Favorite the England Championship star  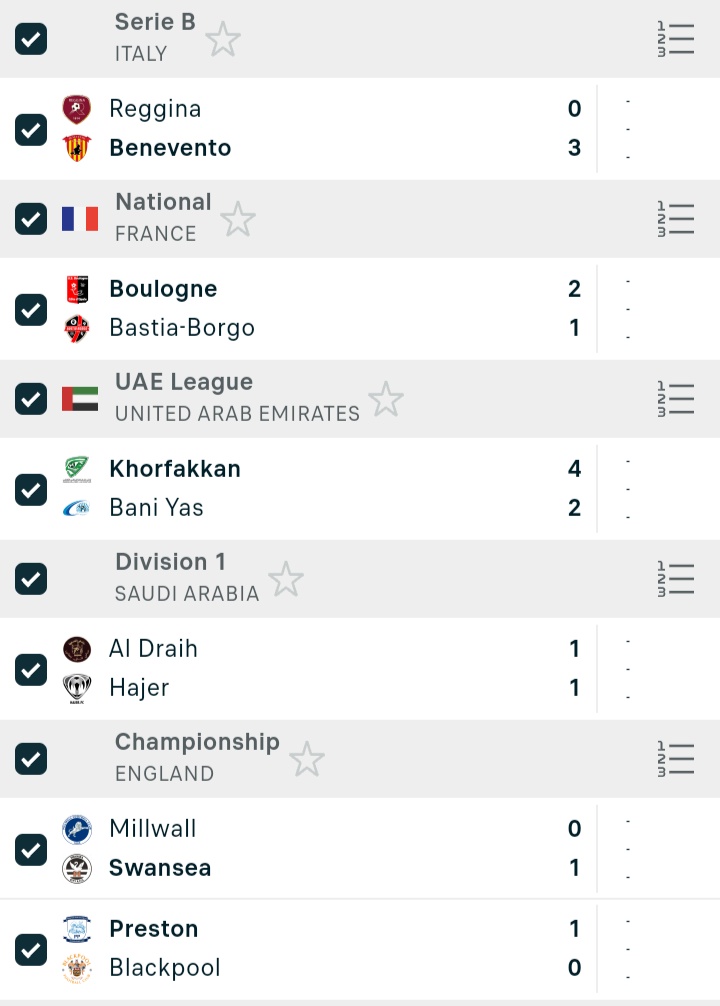(307, 759)
